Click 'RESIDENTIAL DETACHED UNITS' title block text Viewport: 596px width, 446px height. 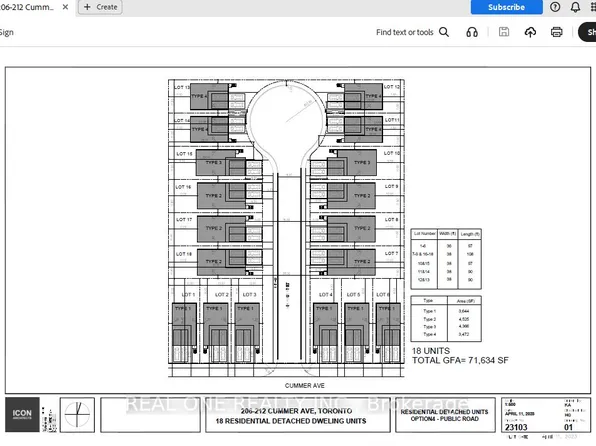pyautogui.click(x=445, y=412)
